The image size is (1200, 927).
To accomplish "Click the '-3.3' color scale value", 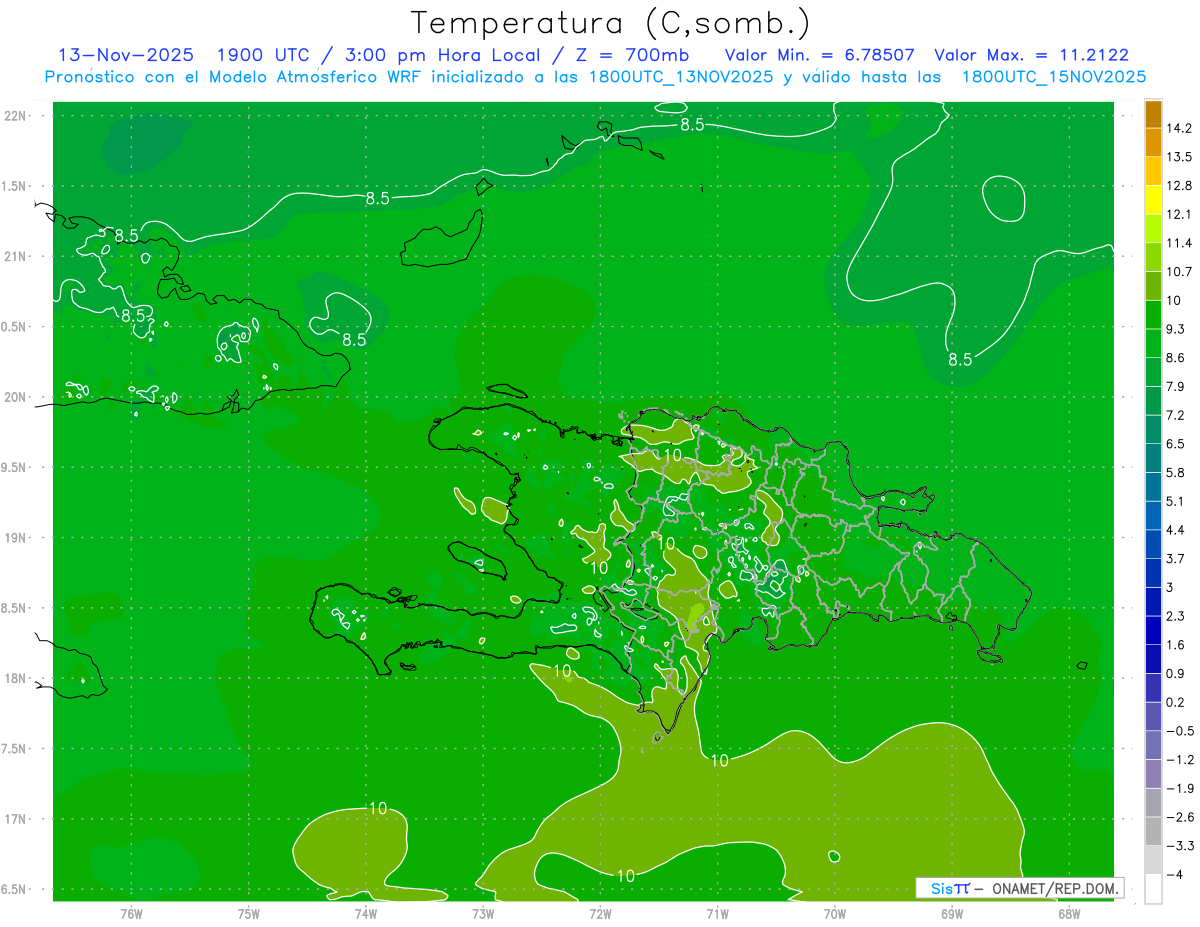I will (x=1179, y=846).
